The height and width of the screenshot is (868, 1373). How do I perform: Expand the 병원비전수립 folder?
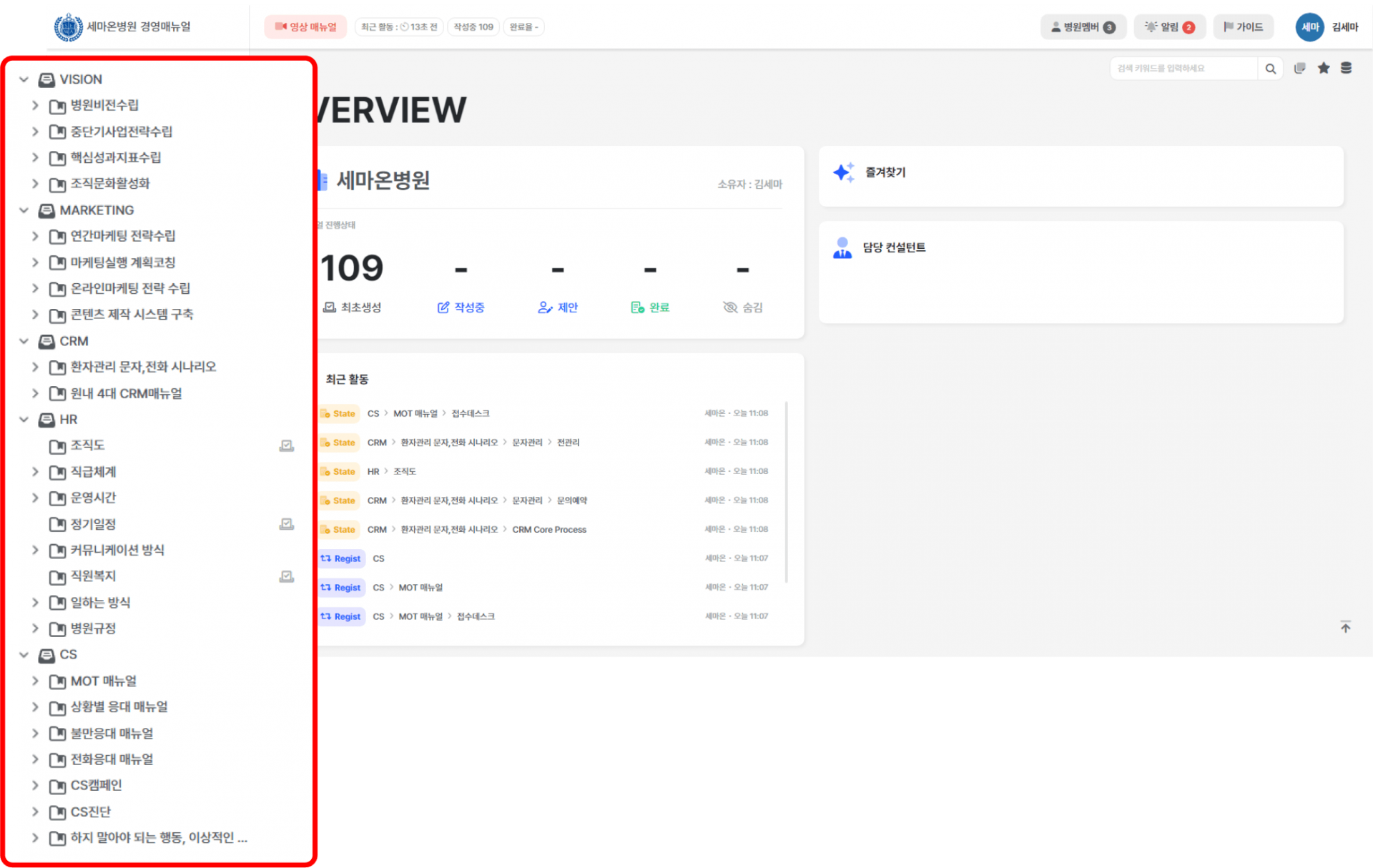(35, 105)
